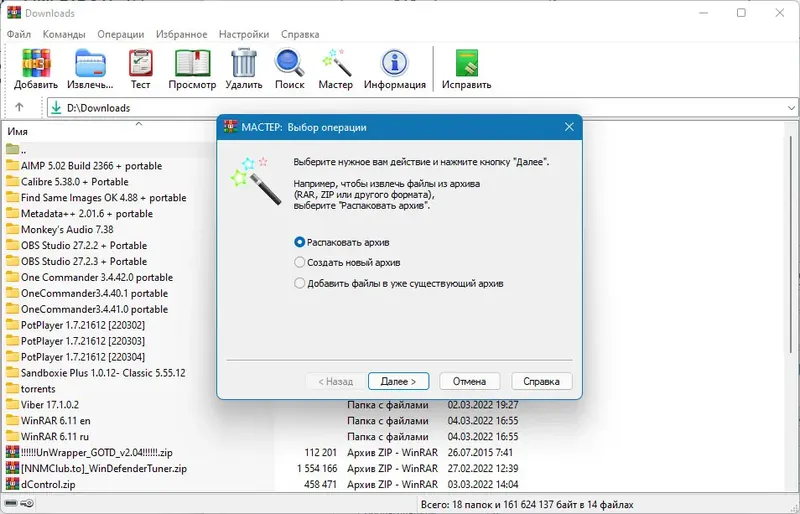
Task: Open the Операции menu
Action: click(120, 34)
